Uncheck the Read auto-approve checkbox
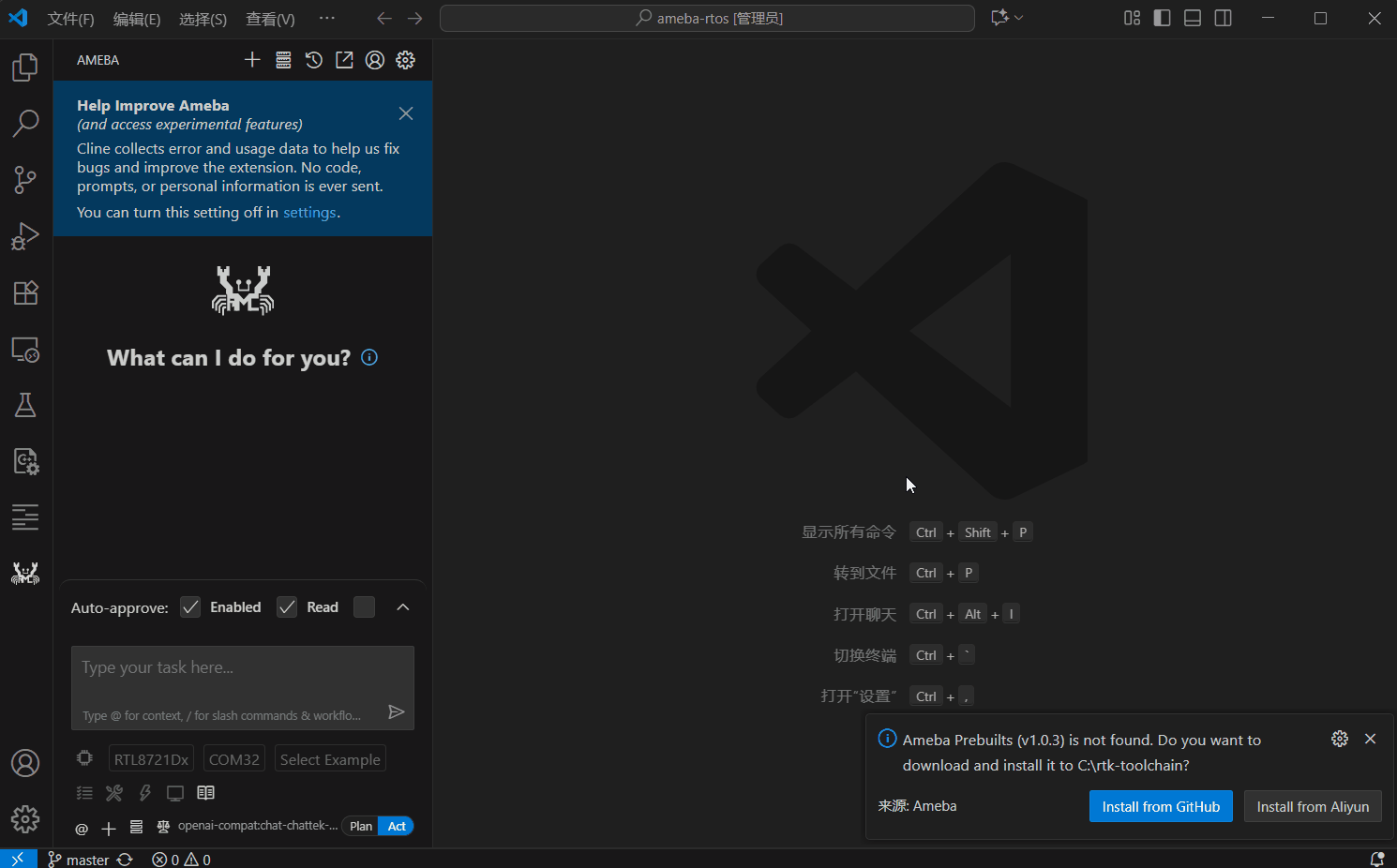This screenshot has width=1397, height=868. (x=287, y=607)
